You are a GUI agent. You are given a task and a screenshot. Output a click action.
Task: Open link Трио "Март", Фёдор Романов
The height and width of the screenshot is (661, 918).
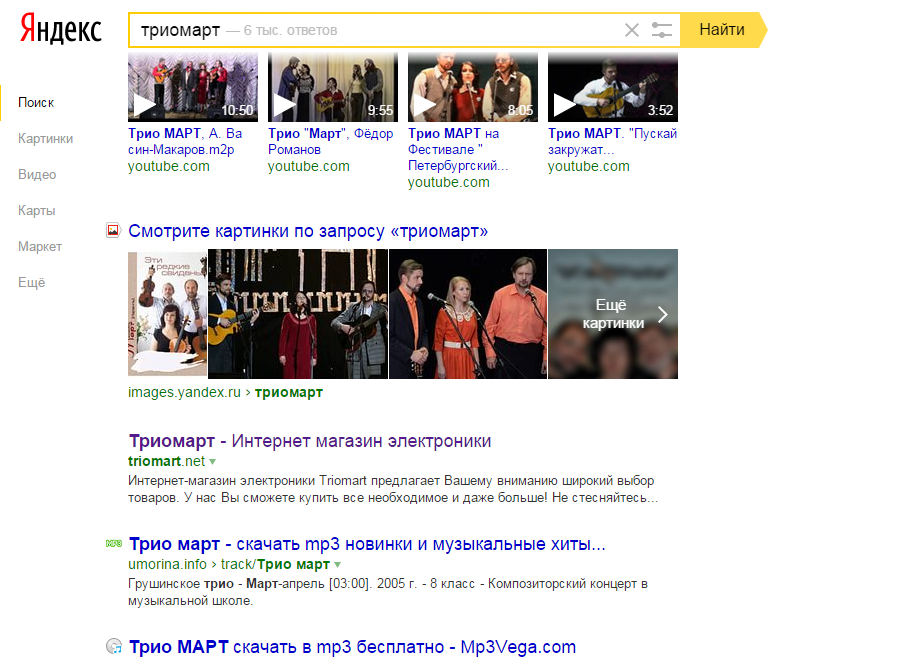(331, 142)
